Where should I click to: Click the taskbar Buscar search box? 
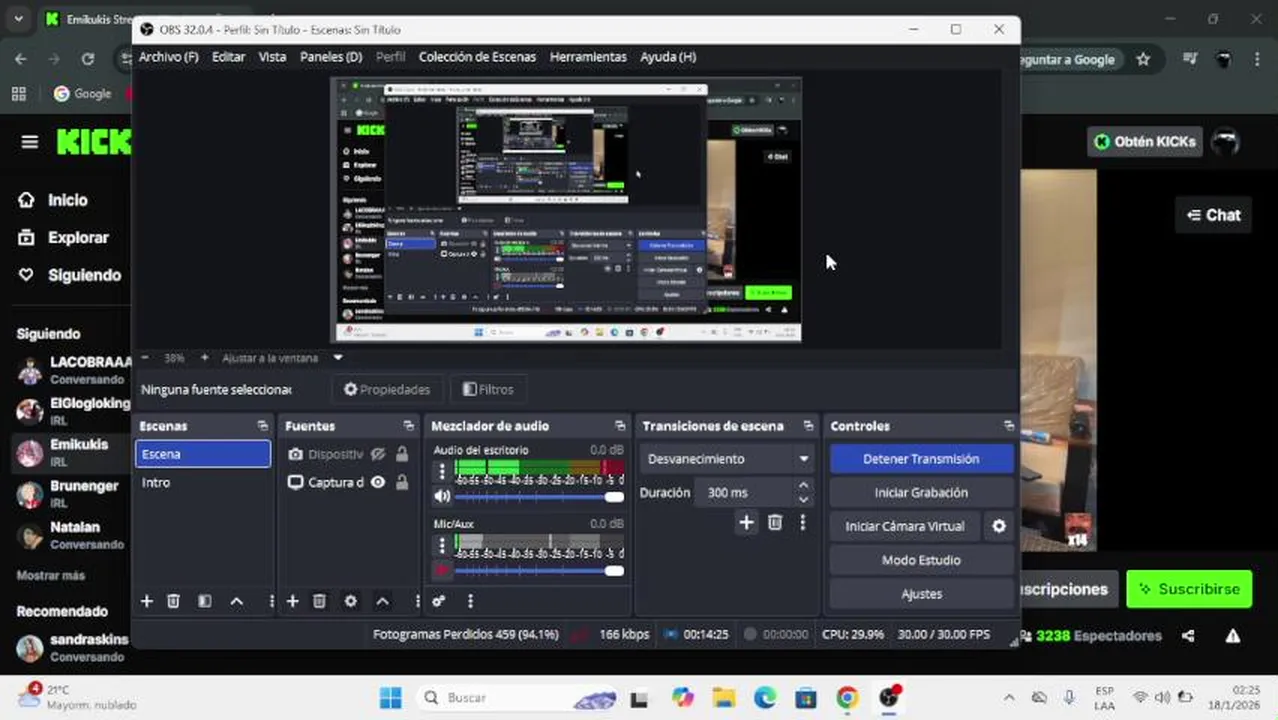(x=517, y=698)
